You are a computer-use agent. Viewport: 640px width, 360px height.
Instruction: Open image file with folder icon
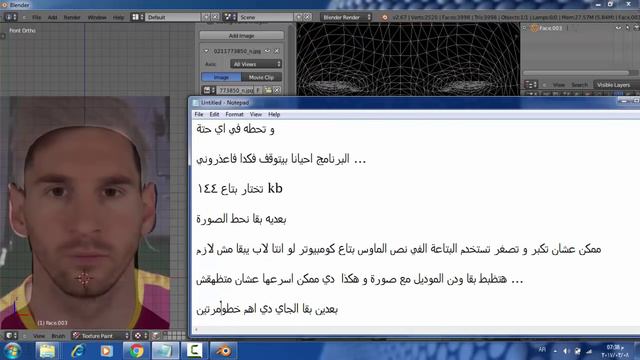(268, 90)
